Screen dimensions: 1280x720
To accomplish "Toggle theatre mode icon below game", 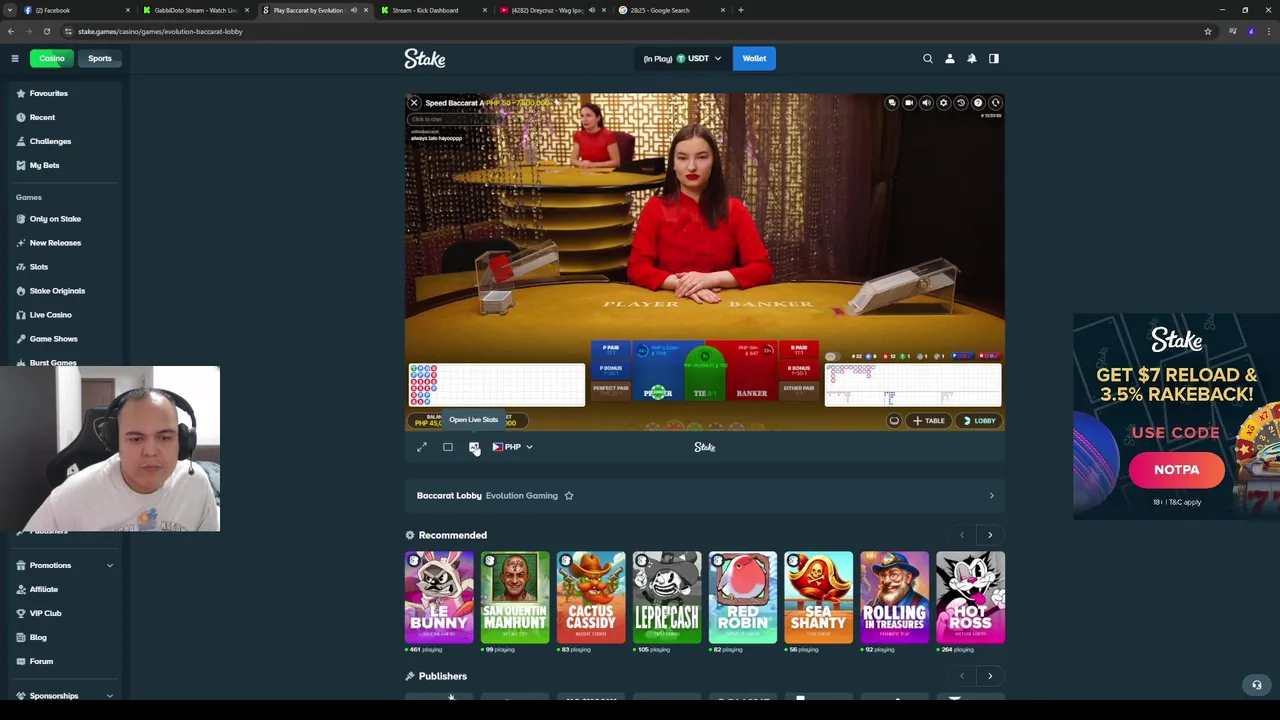I will pyautogui.click(x=448, y=447).
